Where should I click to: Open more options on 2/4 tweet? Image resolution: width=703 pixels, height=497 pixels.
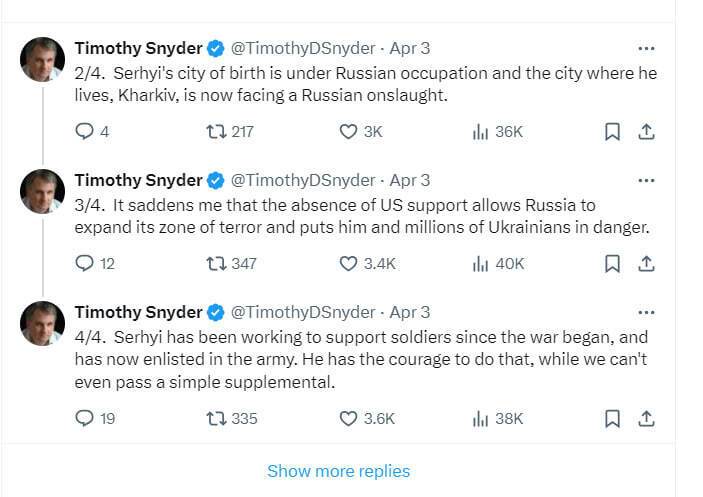pyautogui.click(x=646, y=48)
